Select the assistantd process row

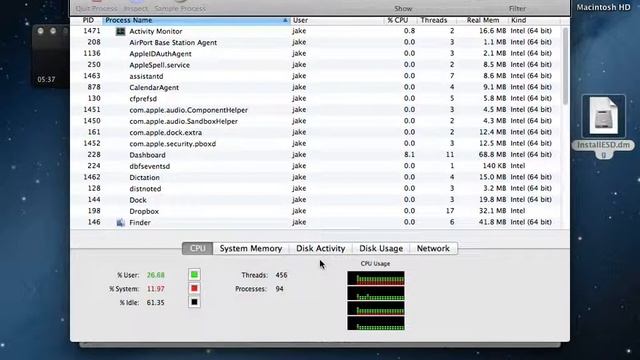coord(316,76)
